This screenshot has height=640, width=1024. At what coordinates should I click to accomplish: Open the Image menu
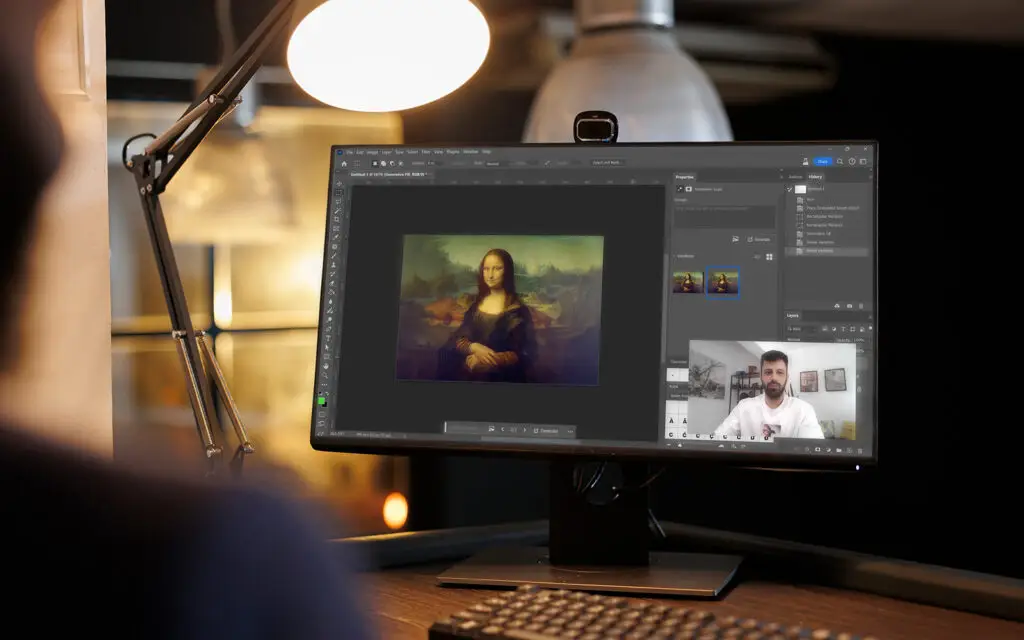(372, 152)
